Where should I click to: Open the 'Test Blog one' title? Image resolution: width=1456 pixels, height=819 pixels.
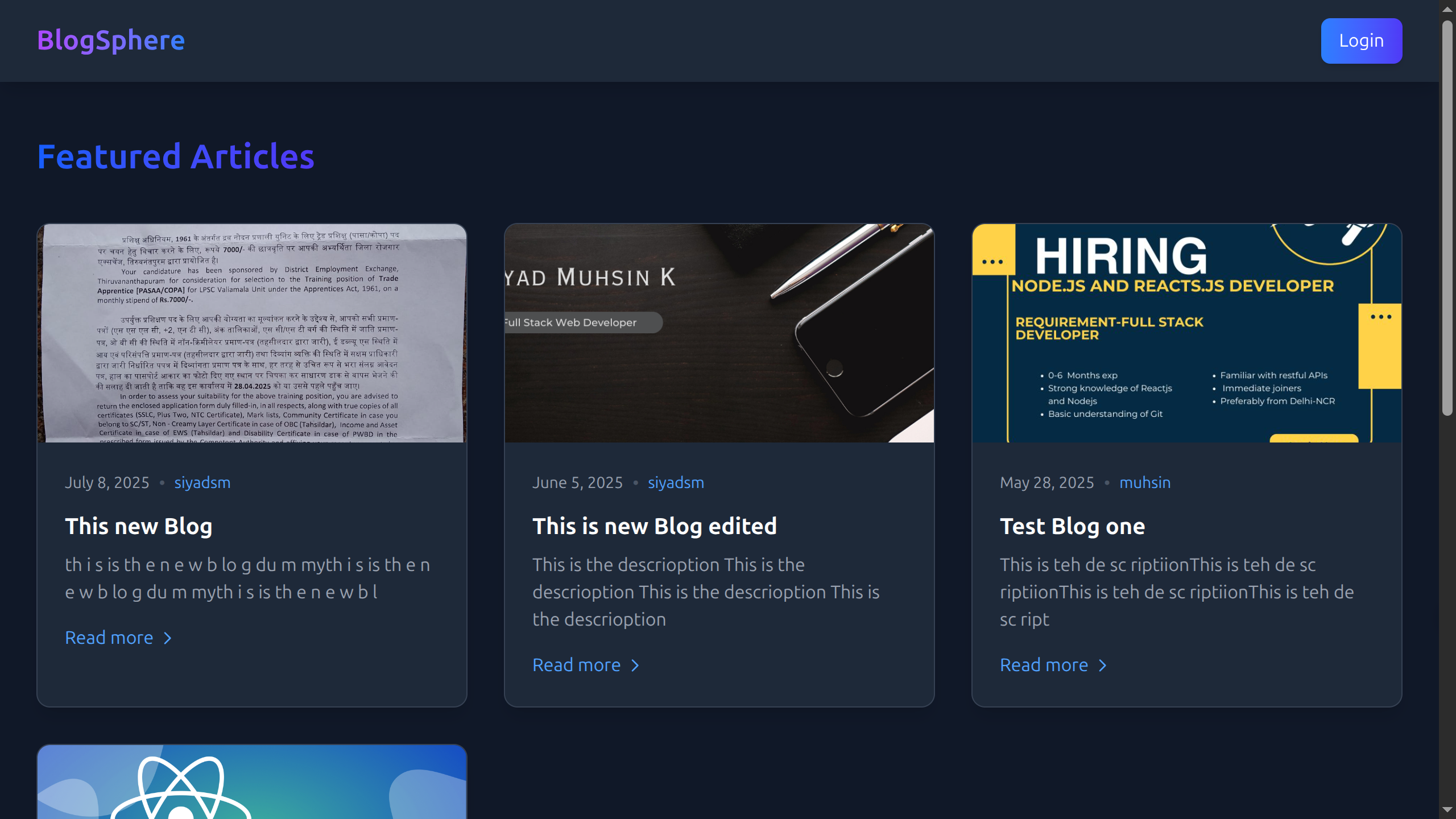1073,526
